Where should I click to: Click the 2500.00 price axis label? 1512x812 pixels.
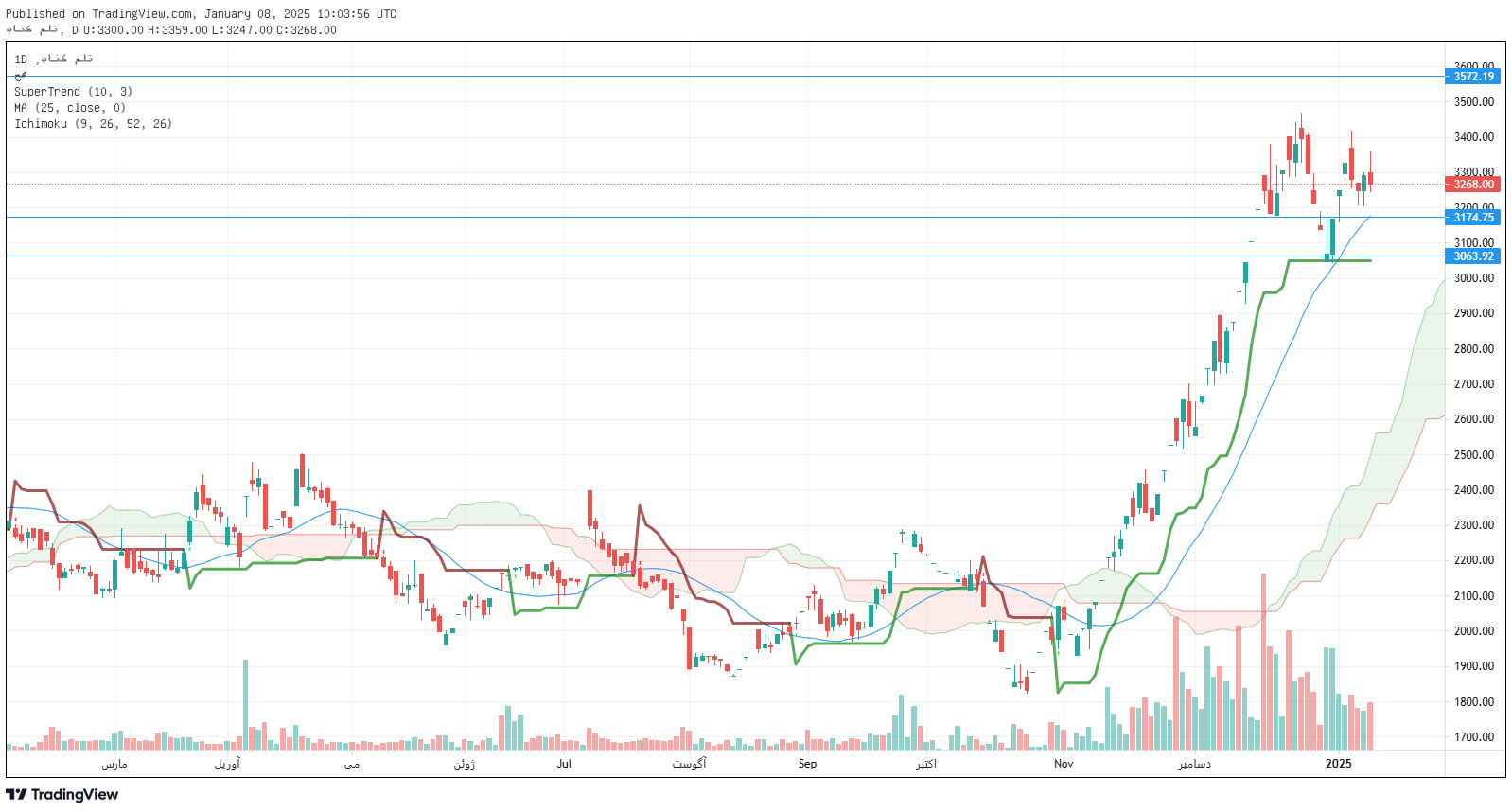tap(1474, 455)
